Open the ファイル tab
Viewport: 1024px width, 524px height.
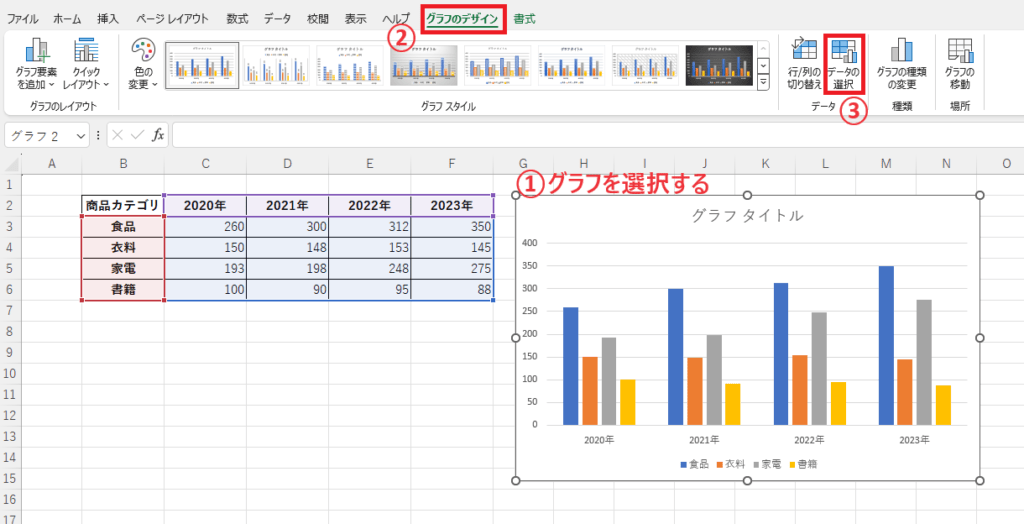pos(22,19)
